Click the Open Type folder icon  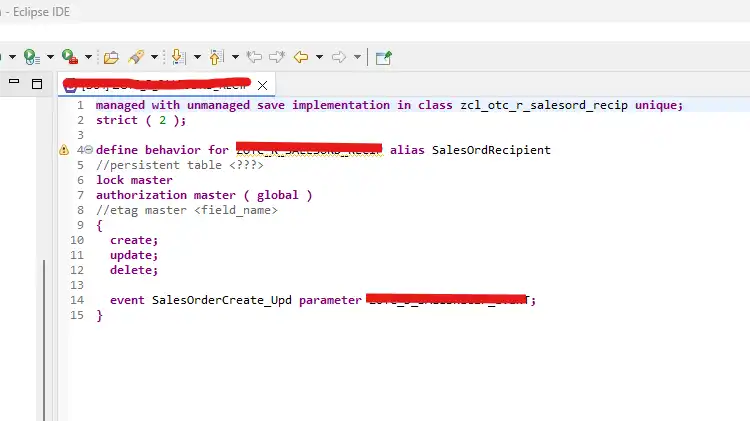(x=111, y=57)
